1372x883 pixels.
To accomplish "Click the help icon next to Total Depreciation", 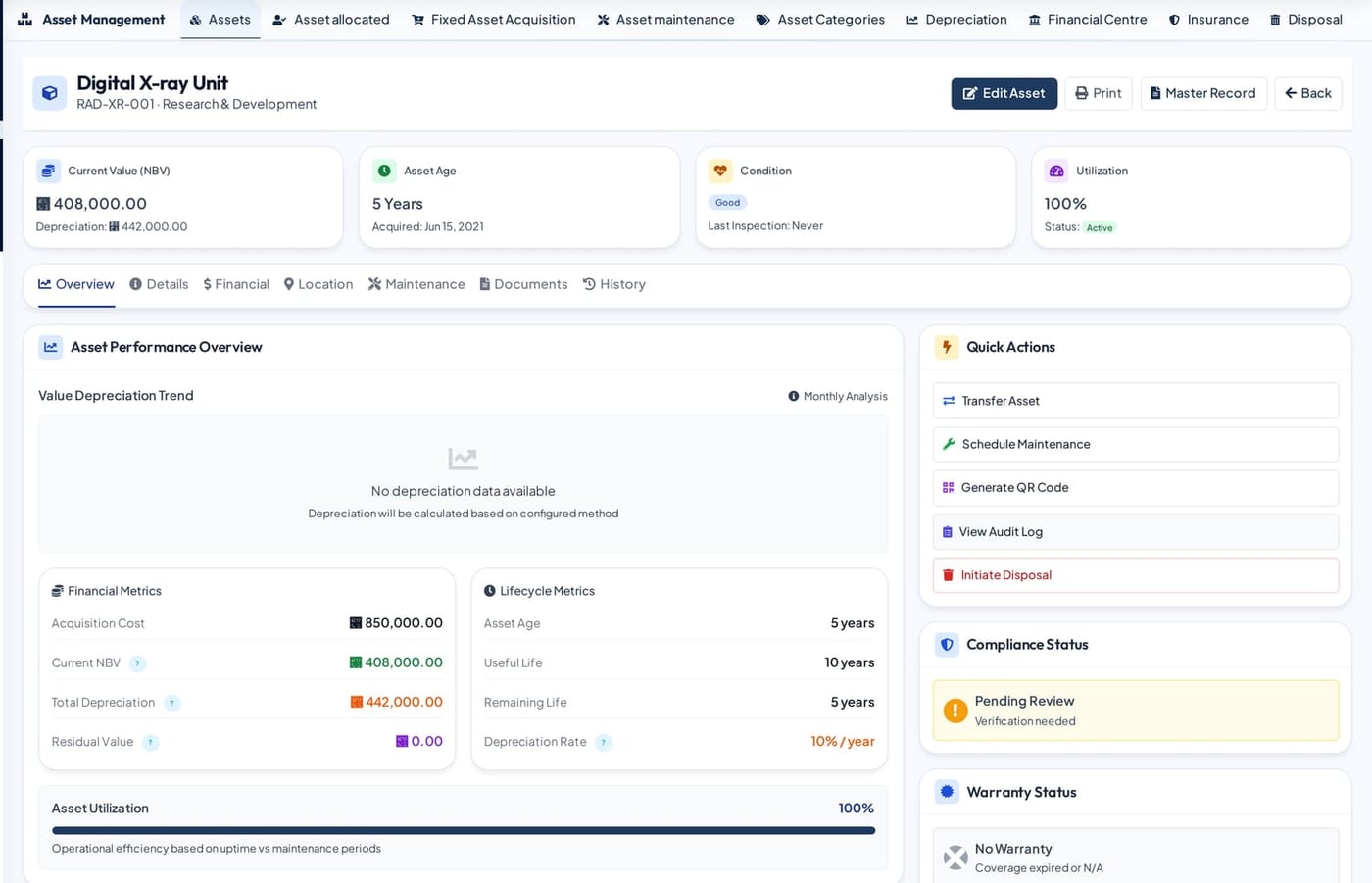I will click(172, 703).
